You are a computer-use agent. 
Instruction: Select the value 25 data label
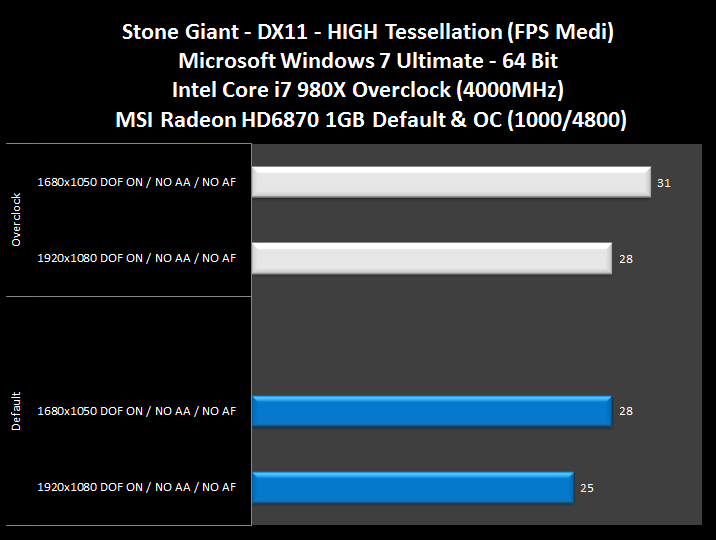coord(587,487)
